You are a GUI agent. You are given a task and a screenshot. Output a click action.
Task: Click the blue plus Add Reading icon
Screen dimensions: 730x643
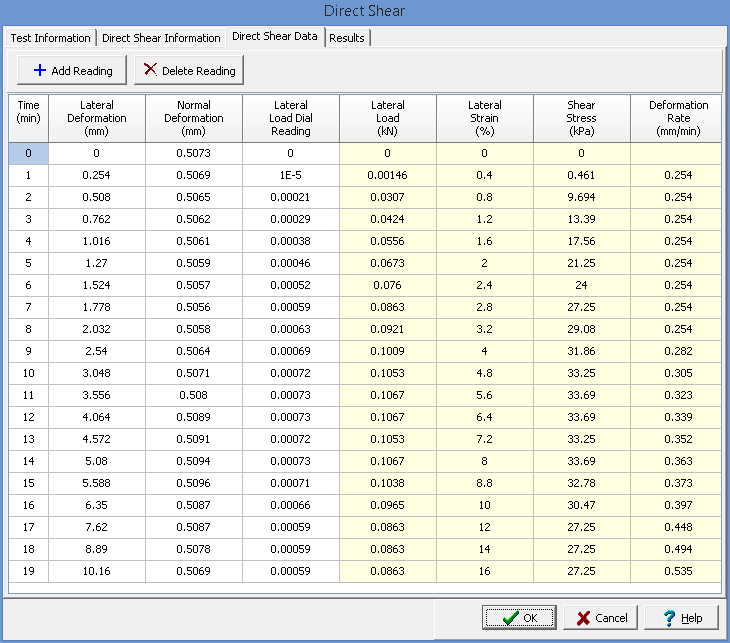pos(40,70)
